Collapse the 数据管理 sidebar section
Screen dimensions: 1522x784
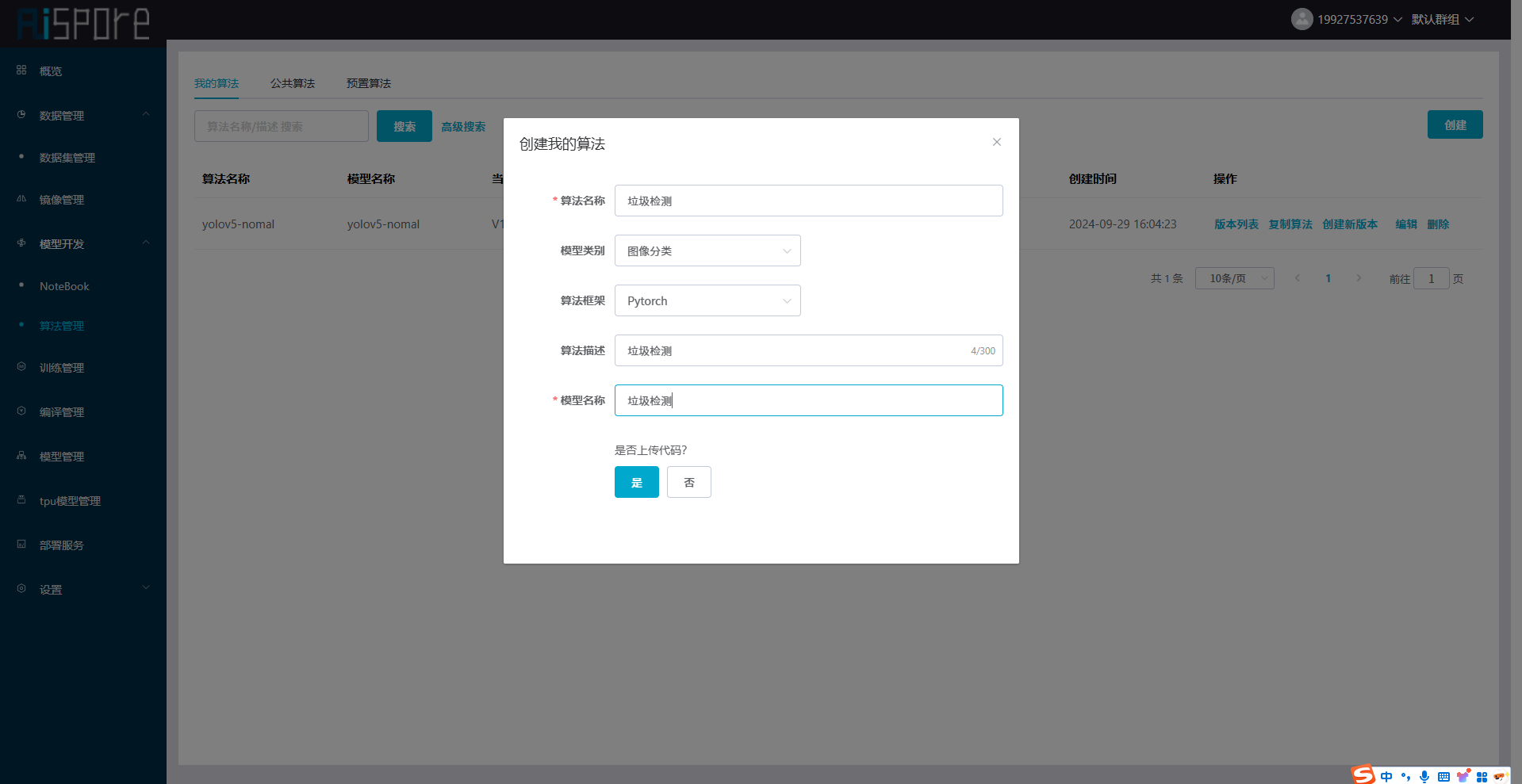click(x=146, y=115)
